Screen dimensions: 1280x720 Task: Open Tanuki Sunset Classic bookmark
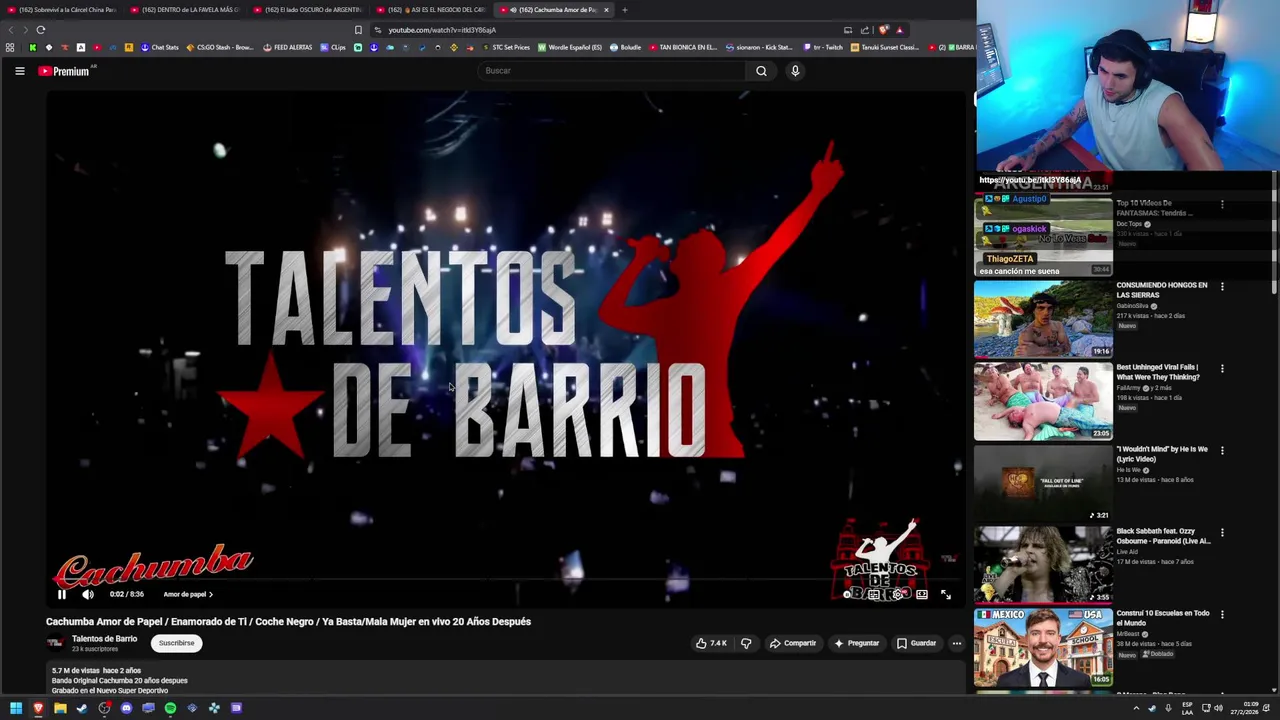886,47
